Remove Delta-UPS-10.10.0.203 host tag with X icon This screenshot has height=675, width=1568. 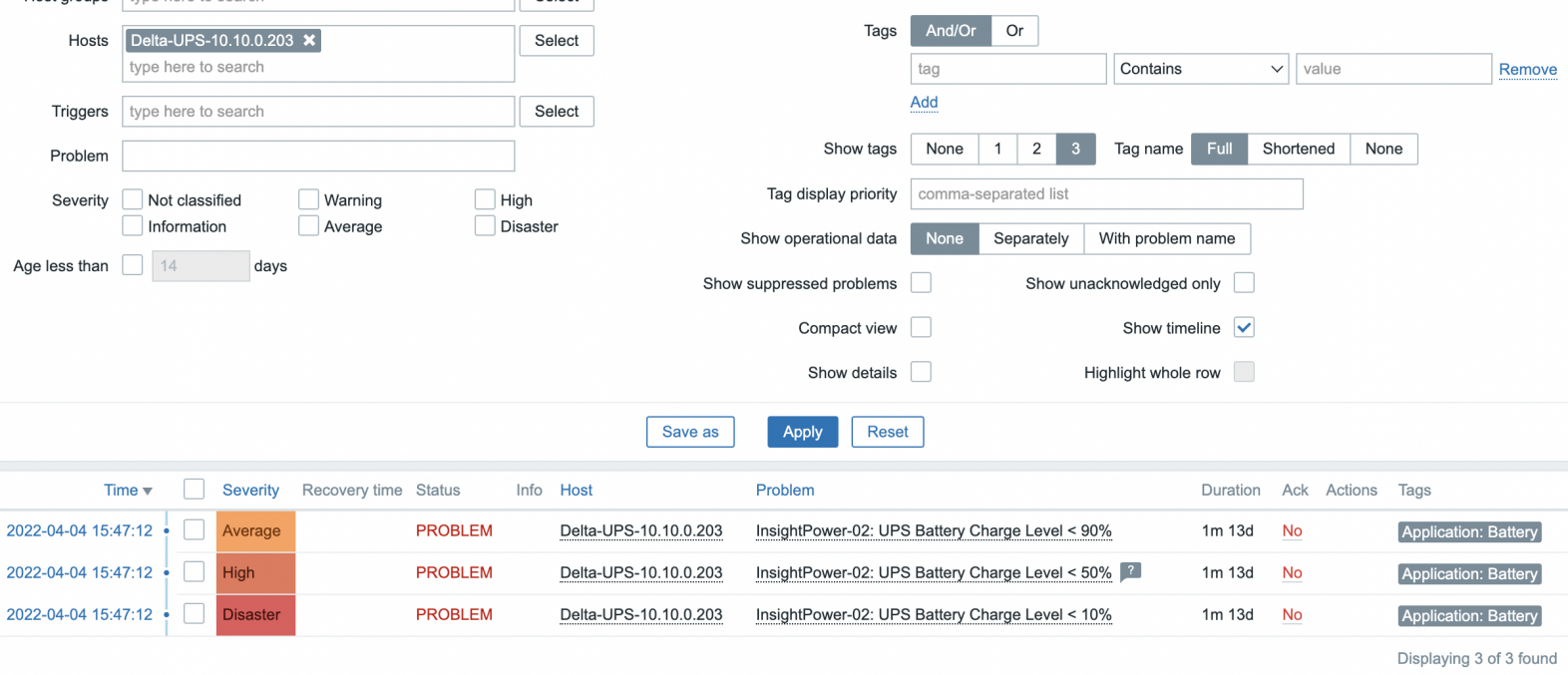coord(309,40)
